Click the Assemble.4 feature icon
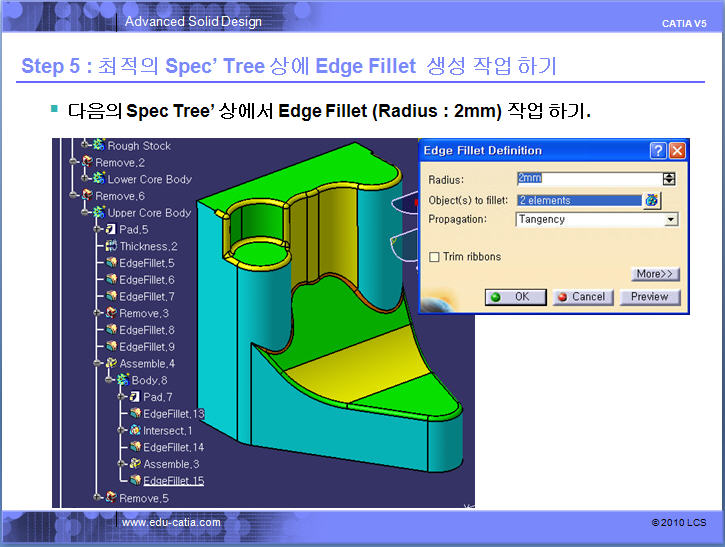 111,363
